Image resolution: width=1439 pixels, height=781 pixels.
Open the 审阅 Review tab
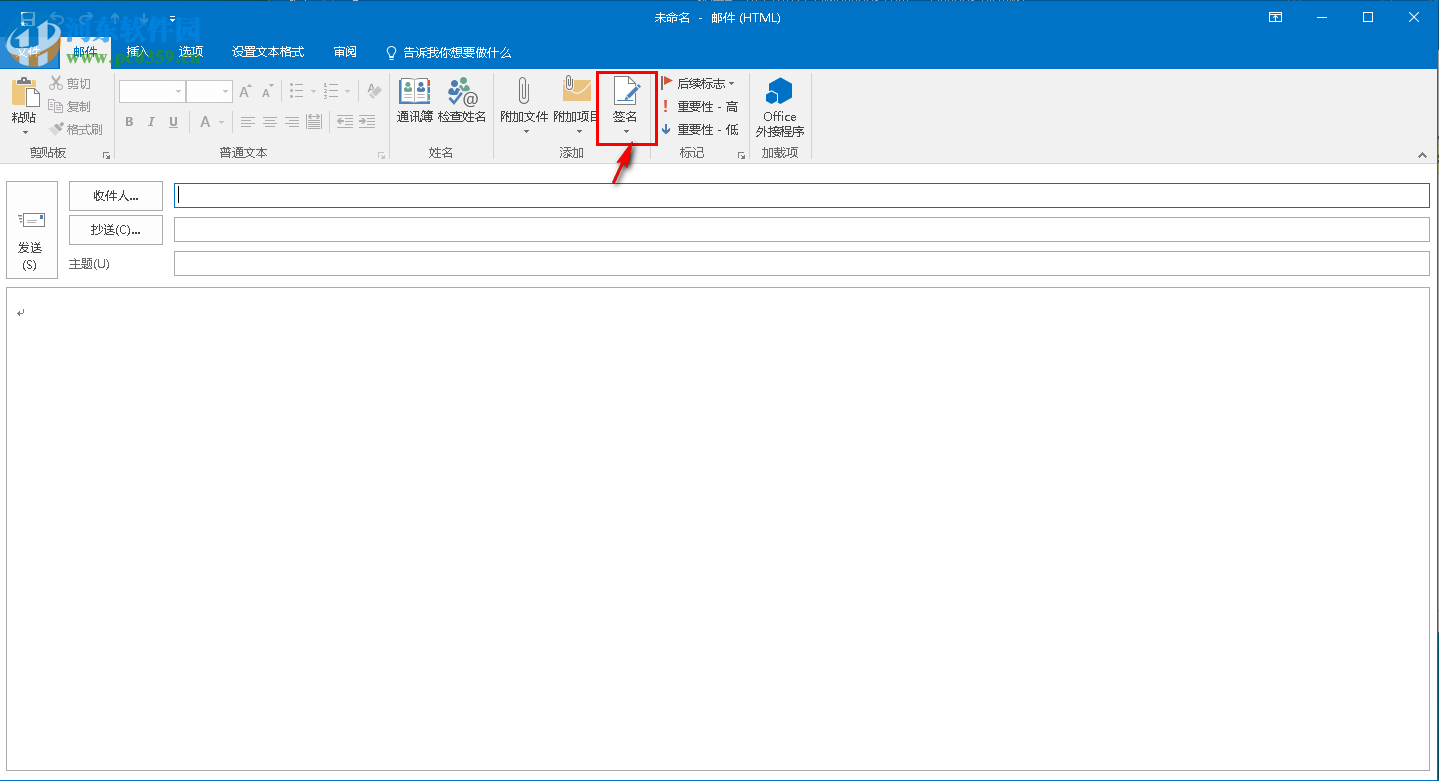345,52
